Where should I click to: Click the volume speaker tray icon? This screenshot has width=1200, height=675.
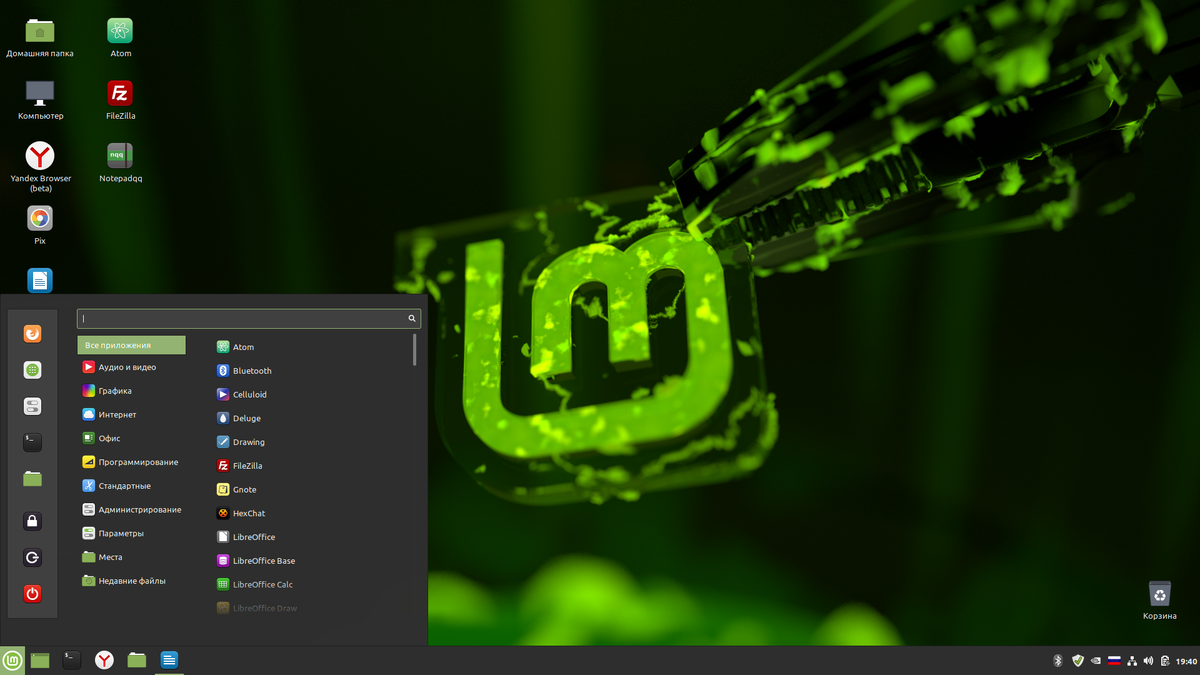pyautogui.click(x=1148, y=661)
